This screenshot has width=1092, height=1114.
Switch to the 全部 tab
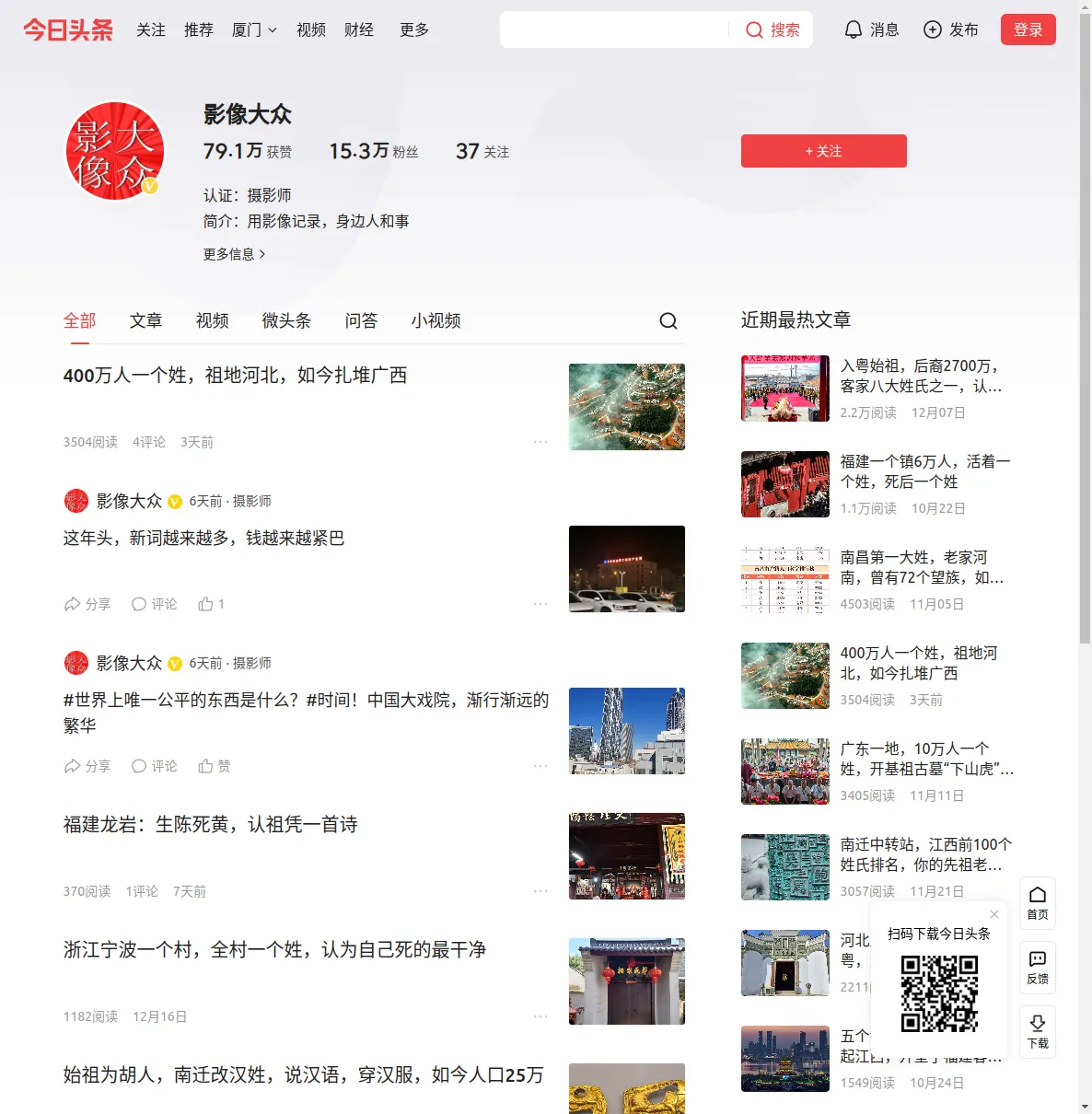(x=80, y=320)
